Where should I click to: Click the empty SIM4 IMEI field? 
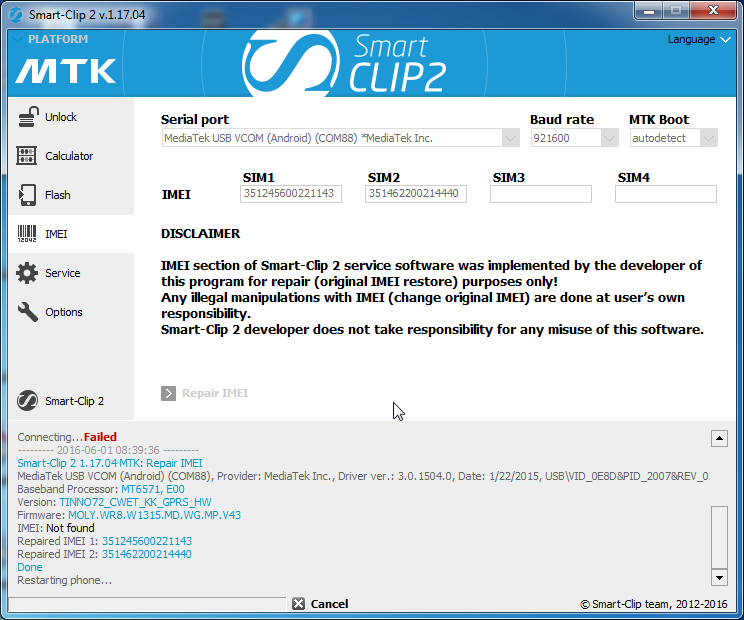pyautogui.click(x=666, y=194)
